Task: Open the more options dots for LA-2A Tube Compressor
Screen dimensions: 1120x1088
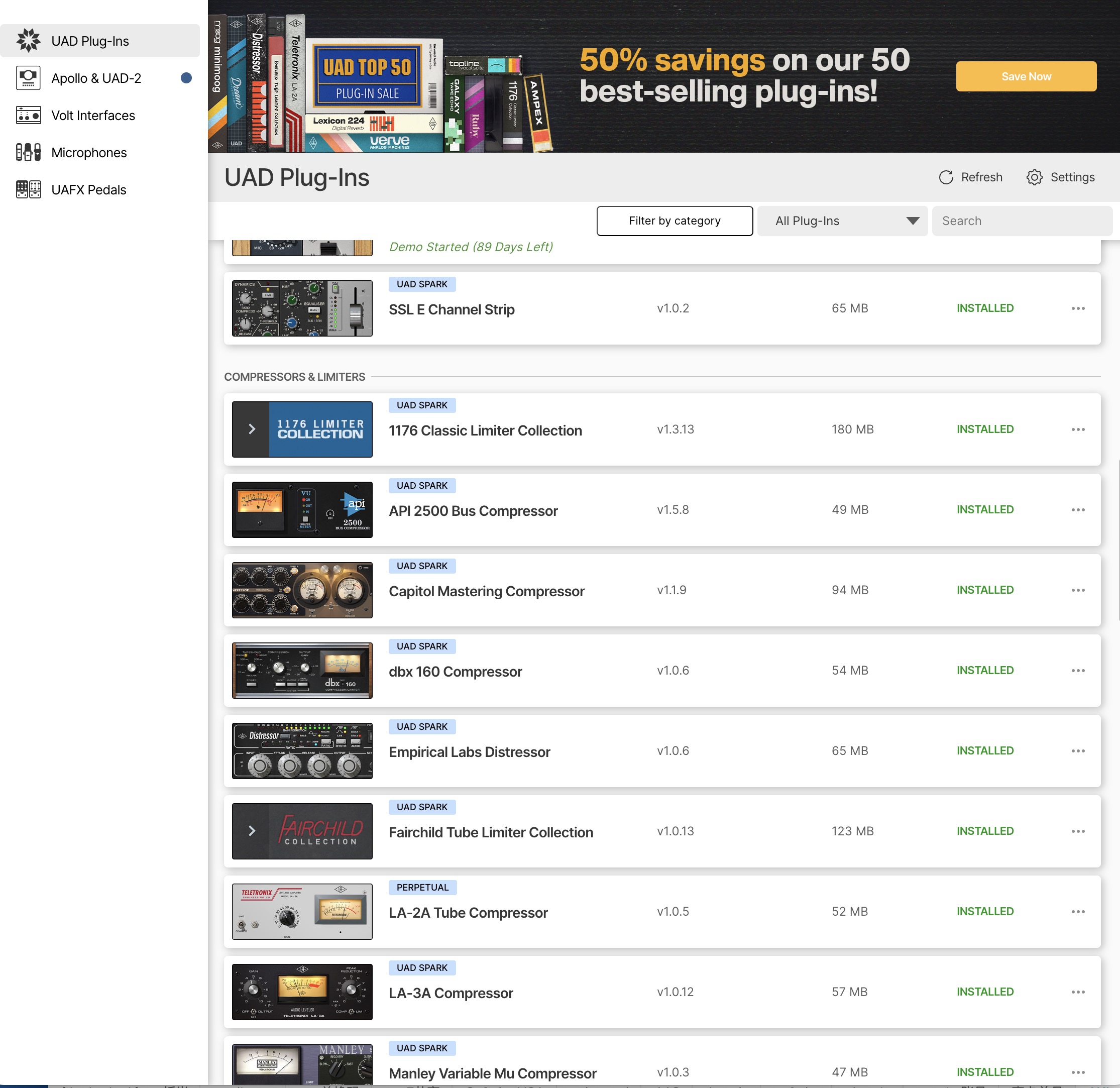Action: click(1078, 911)
